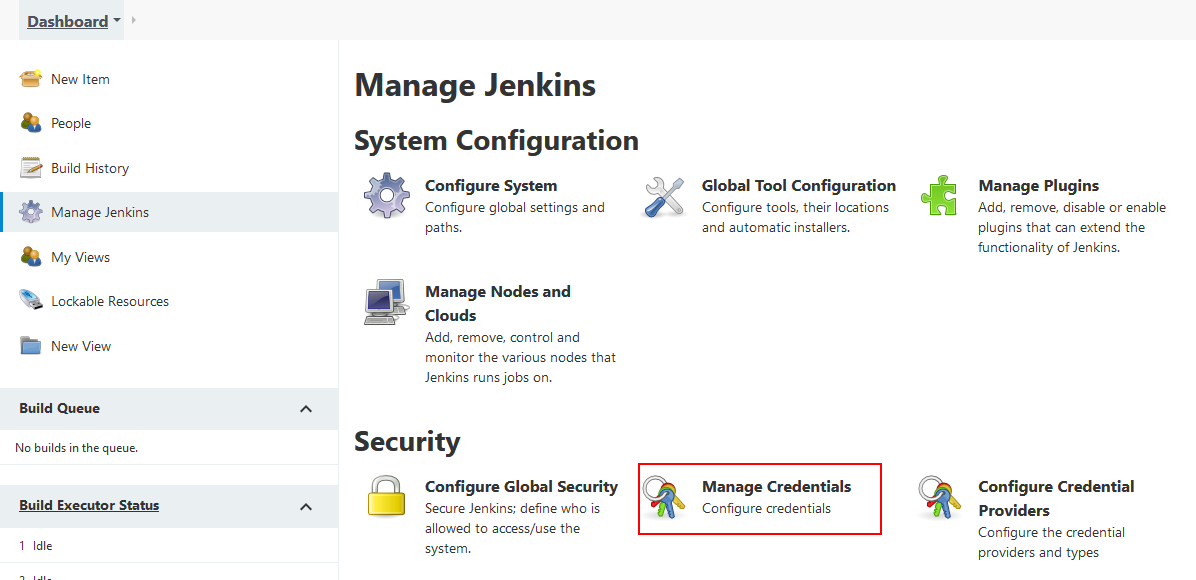Open the Manage Credentials link

776,486
